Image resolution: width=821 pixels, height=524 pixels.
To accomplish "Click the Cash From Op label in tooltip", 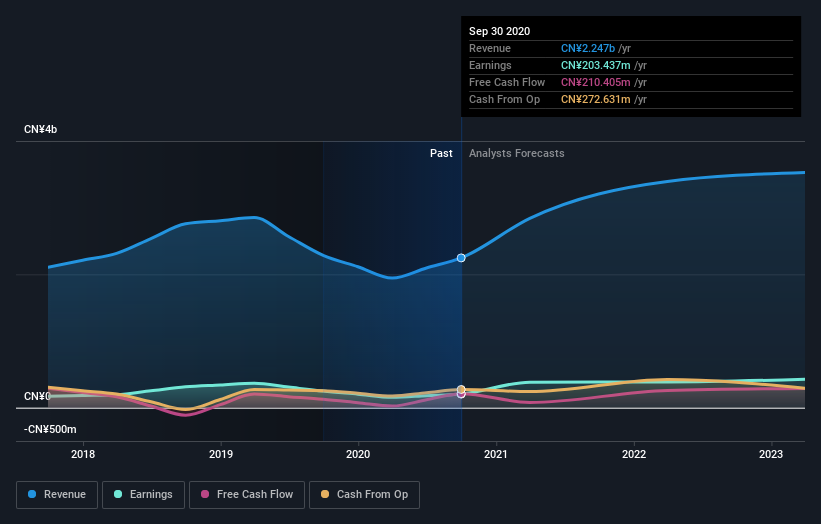I will point(504,99).
